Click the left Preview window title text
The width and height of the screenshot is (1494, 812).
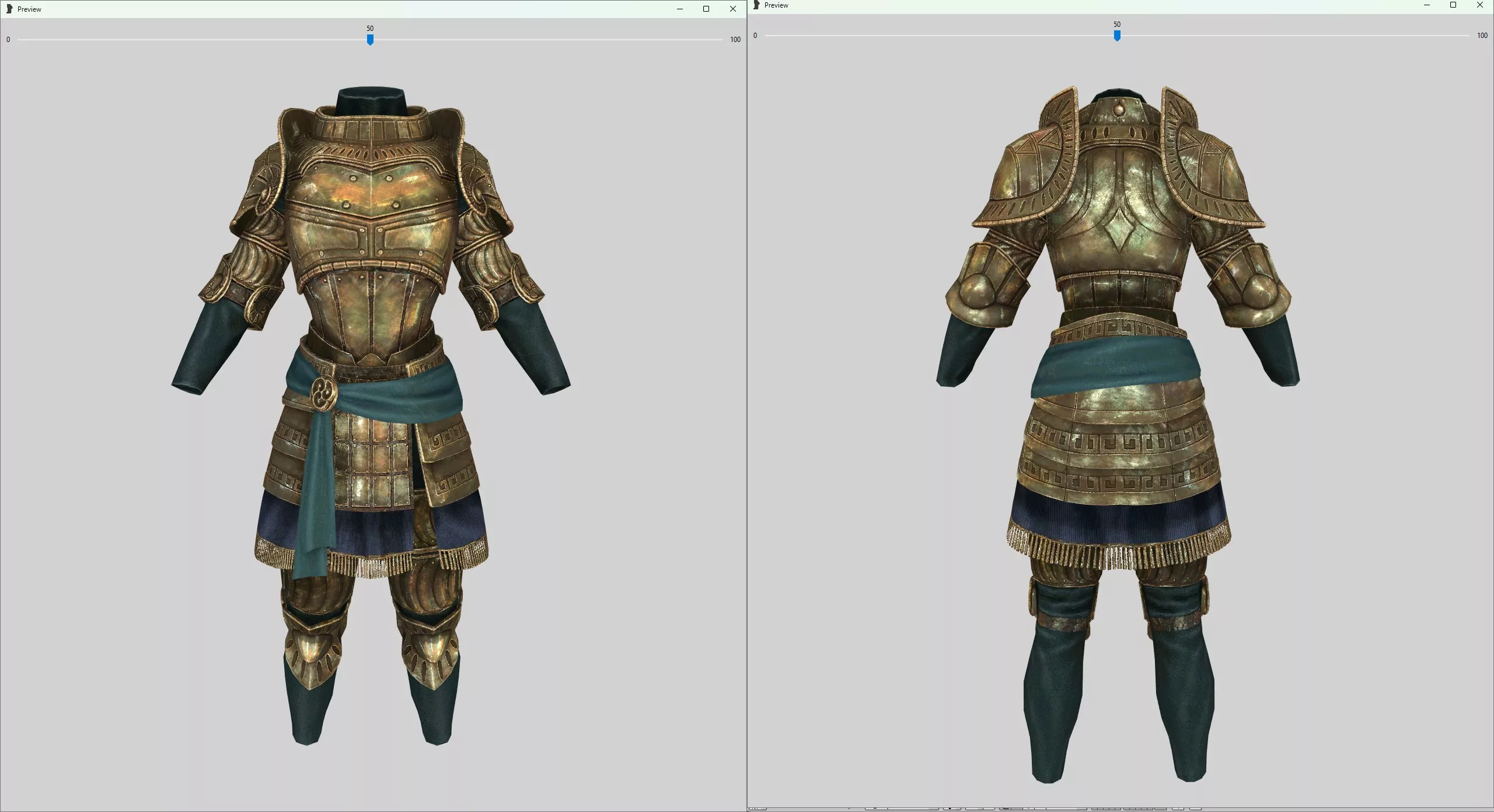(x=29, y=9)
